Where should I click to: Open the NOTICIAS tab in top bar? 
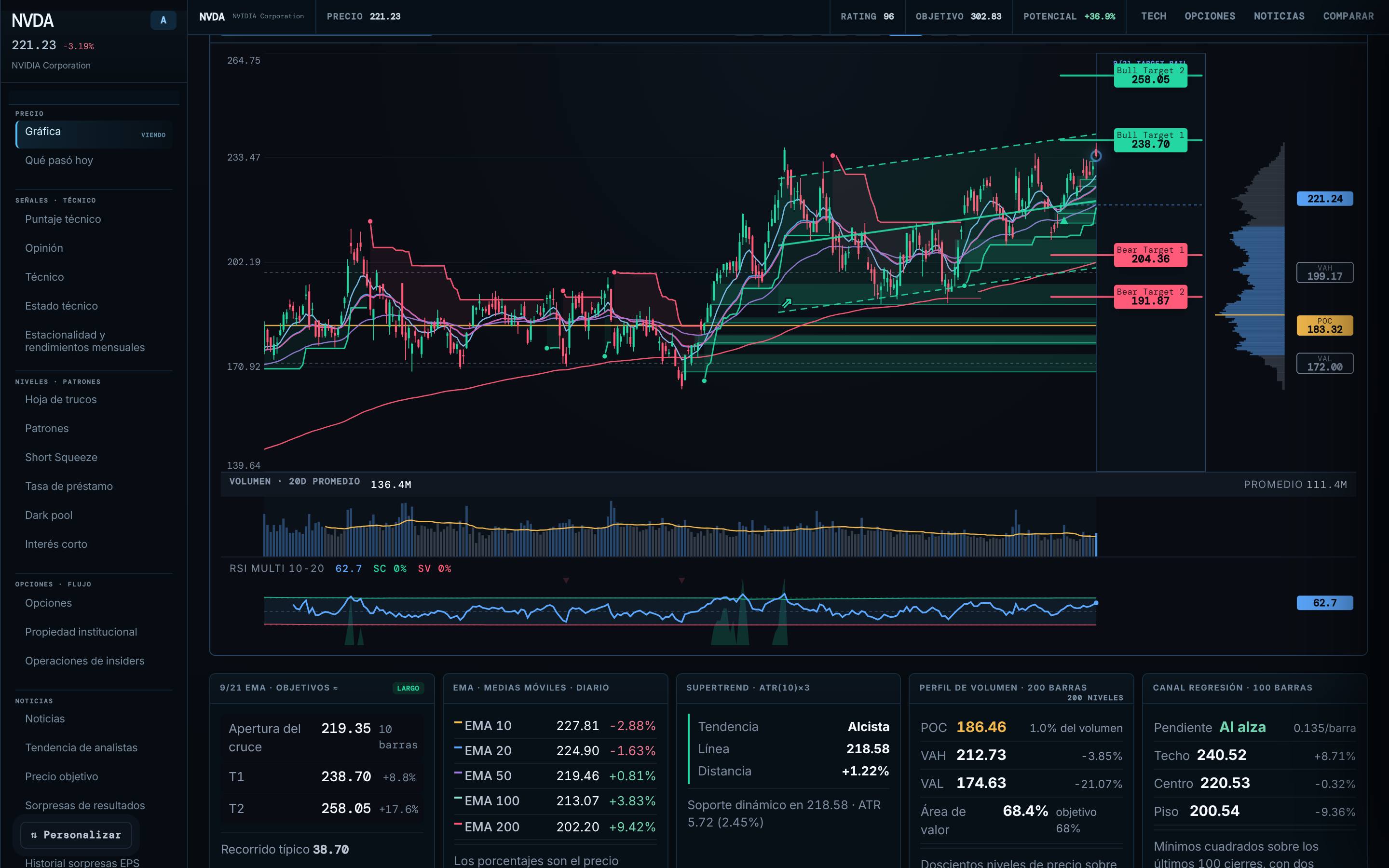click(1279, 16)
